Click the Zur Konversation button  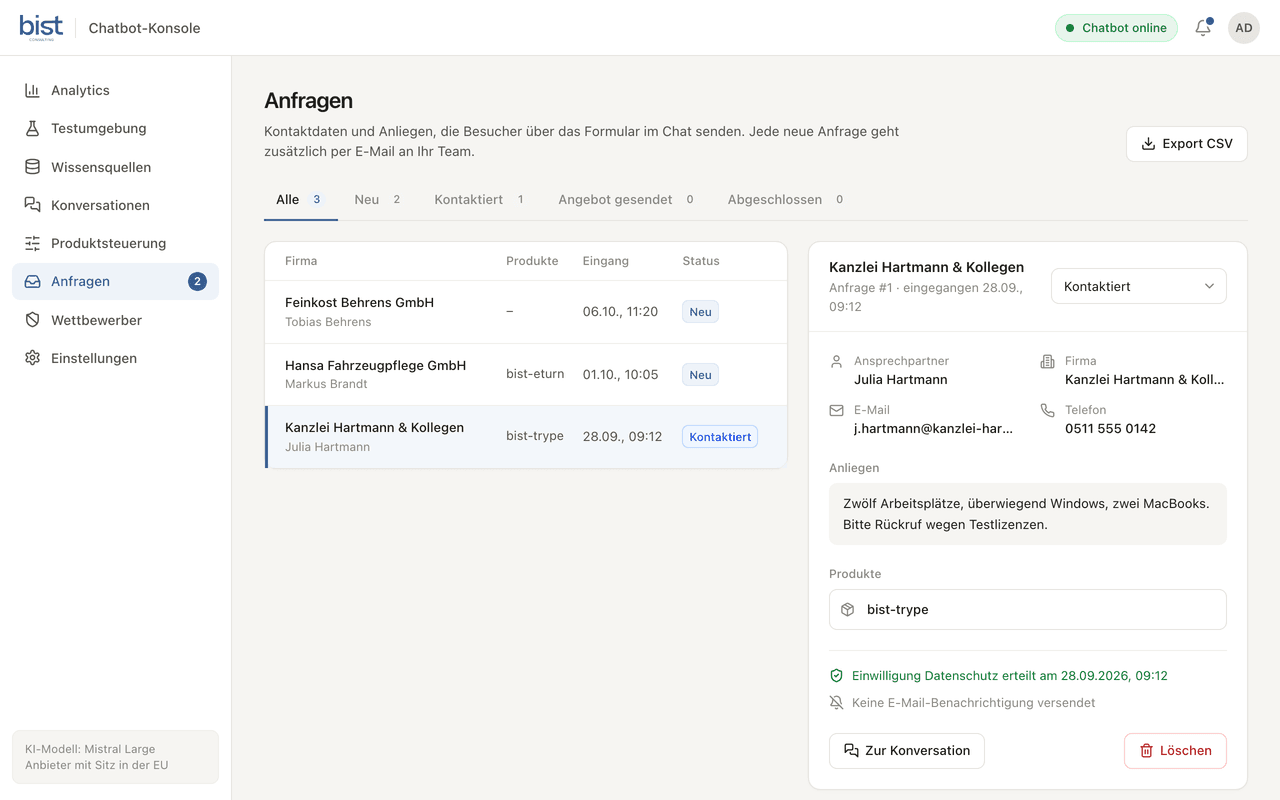907,751
